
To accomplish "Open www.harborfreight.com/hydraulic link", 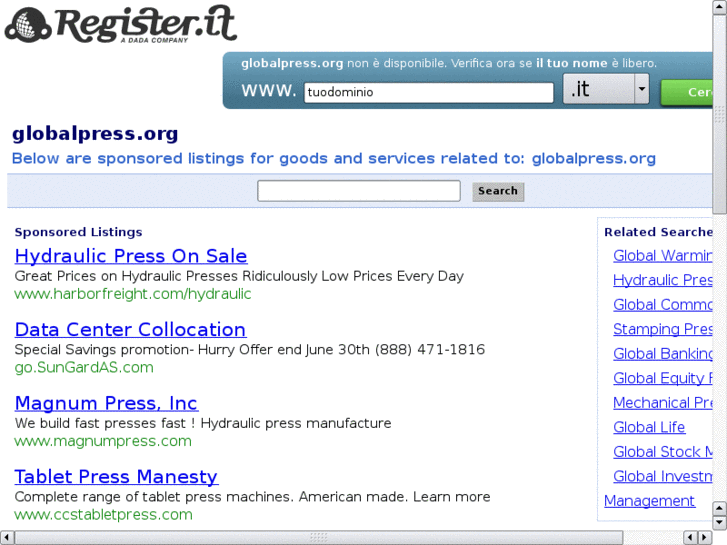I will [133, 294].
